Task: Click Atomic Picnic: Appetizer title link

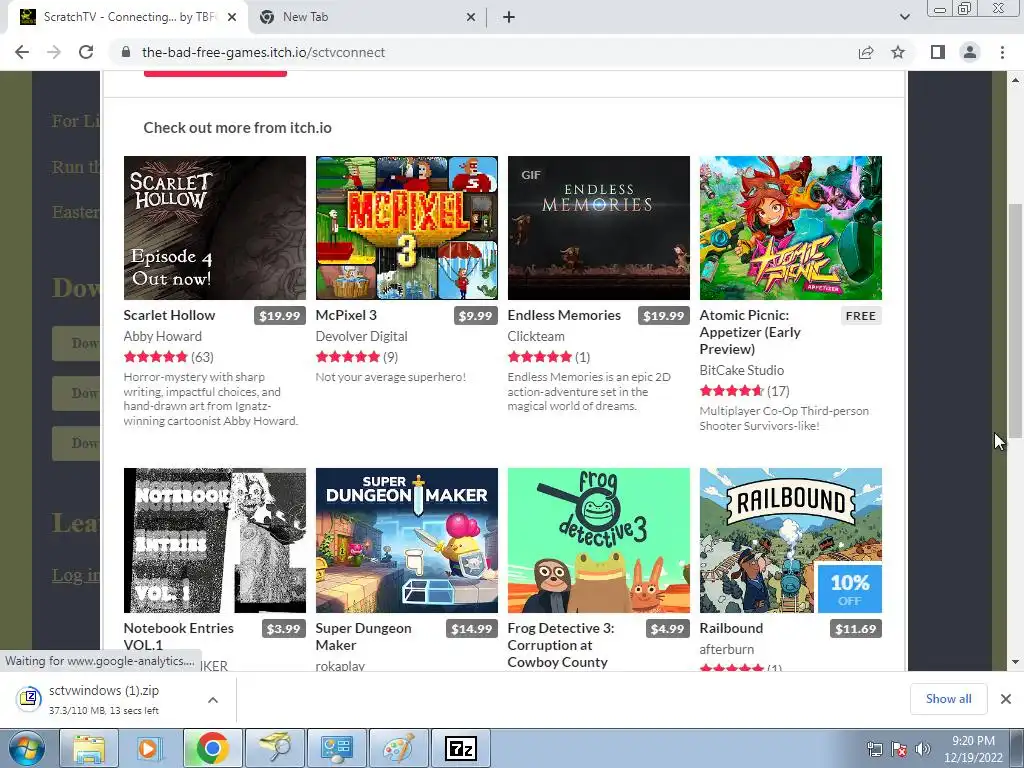Action: (x=750, y=332)
